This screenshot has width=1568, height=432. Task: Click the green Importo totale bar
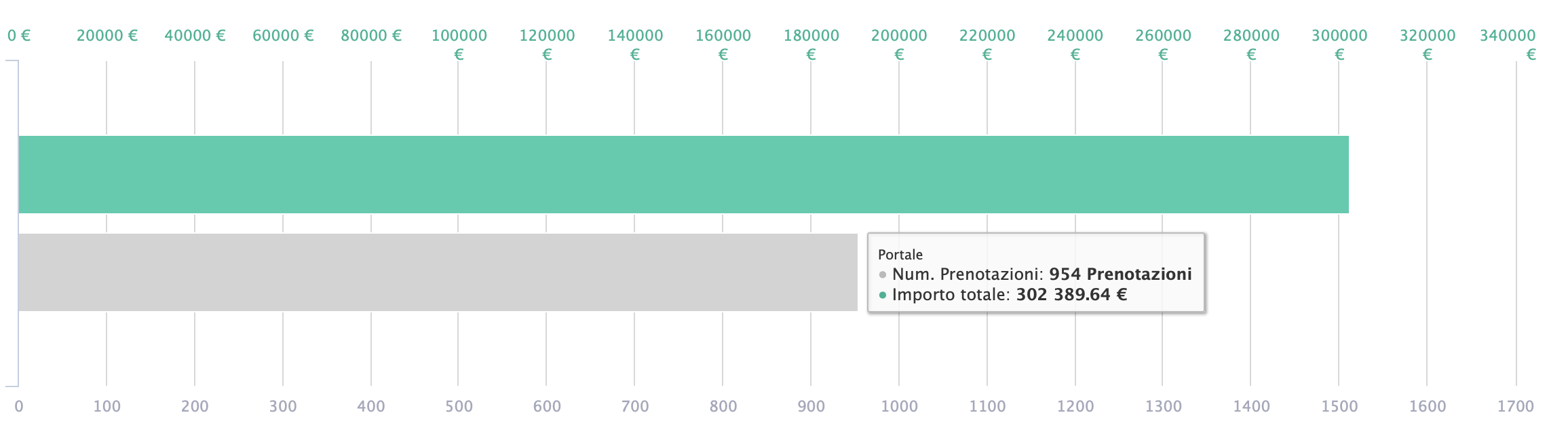[683, 175]
